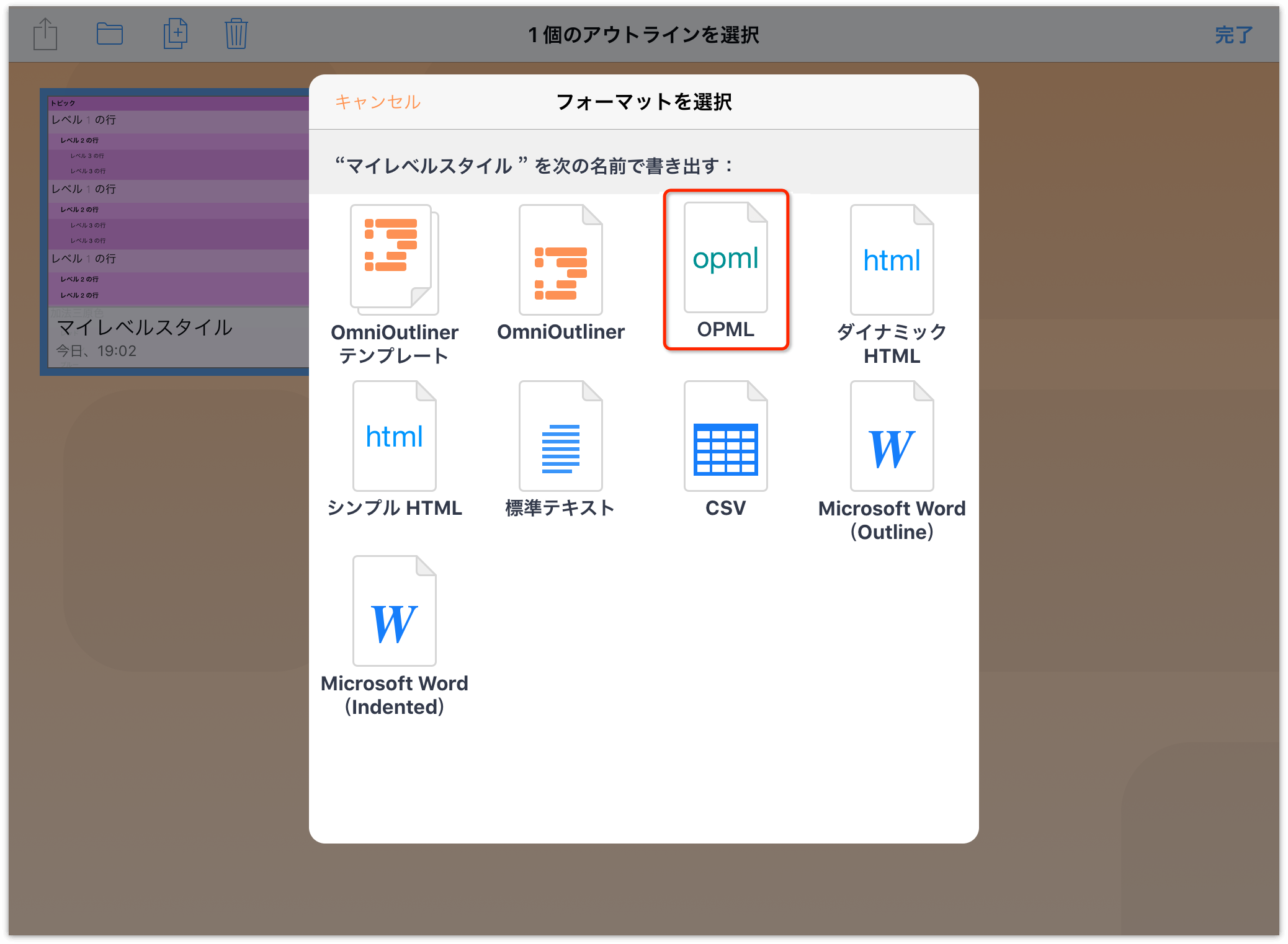Choose OmniOutliner テンプレート format
The height and width of the screenshot is (944, 1288).
tap(395, 285)
